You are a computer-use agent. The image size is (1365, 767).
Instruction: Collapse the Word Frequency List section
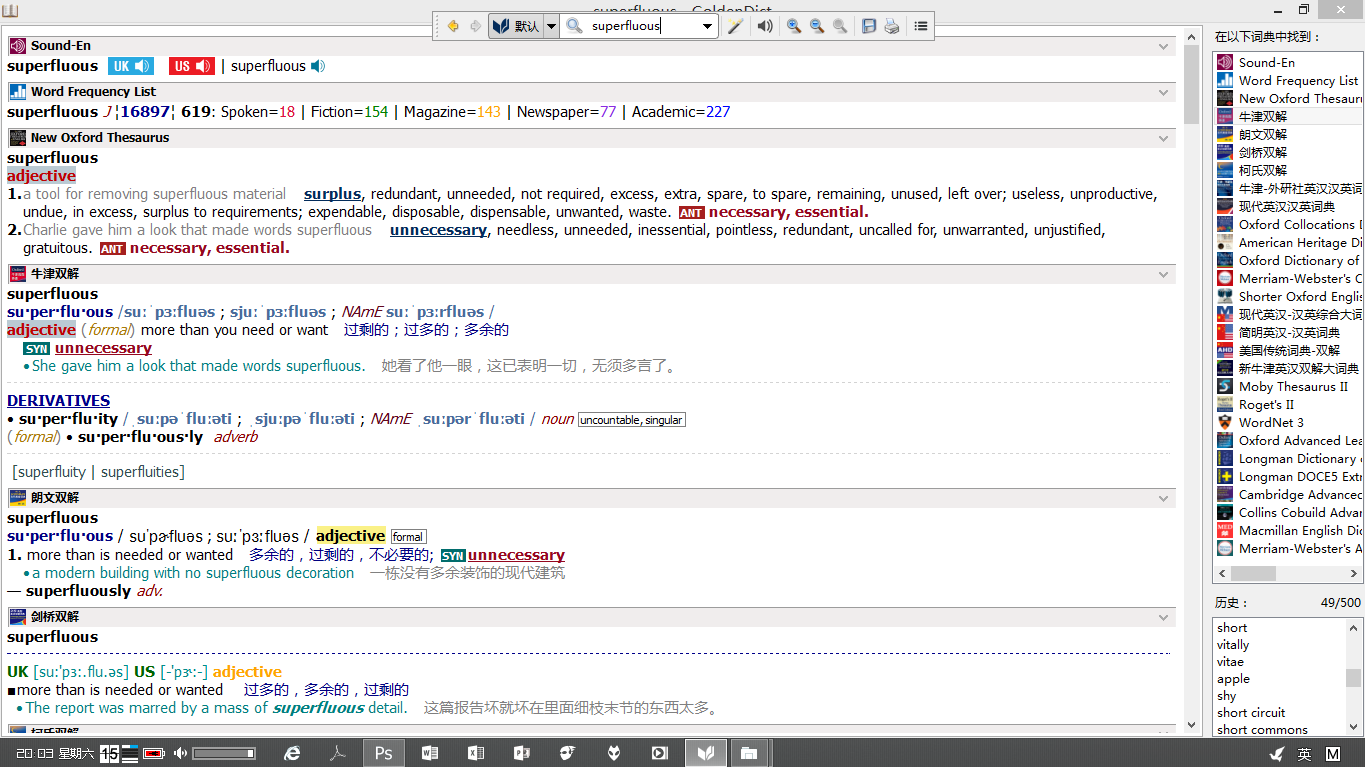(x=1163, y=92)
